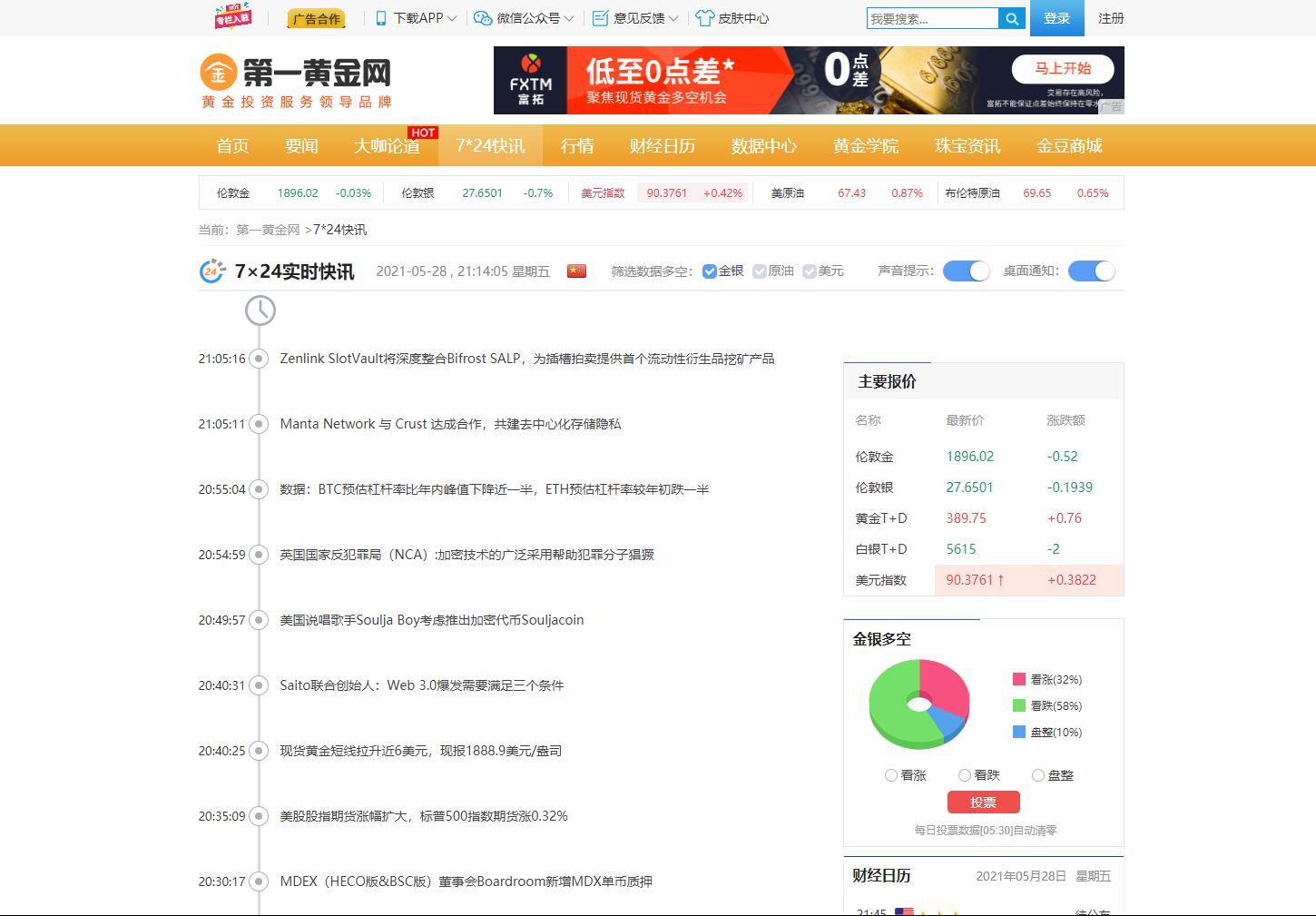Image resolution: width=1316 pixels, height=916 pixels.
Task: Open 意见反馈 feedback icon
Action: [599, 17]
